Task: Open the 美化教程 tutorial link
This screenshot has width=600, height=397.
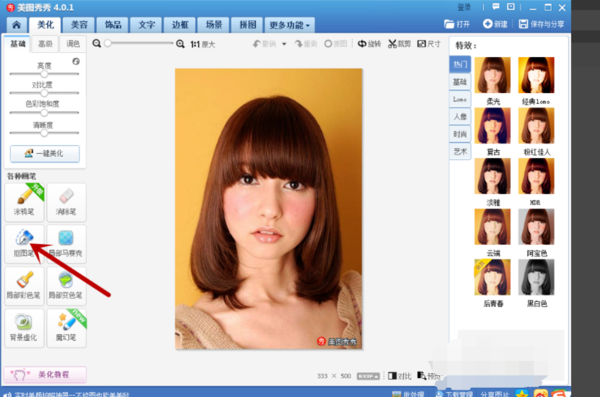Action: pyautogui.click(x=45, y=374)
